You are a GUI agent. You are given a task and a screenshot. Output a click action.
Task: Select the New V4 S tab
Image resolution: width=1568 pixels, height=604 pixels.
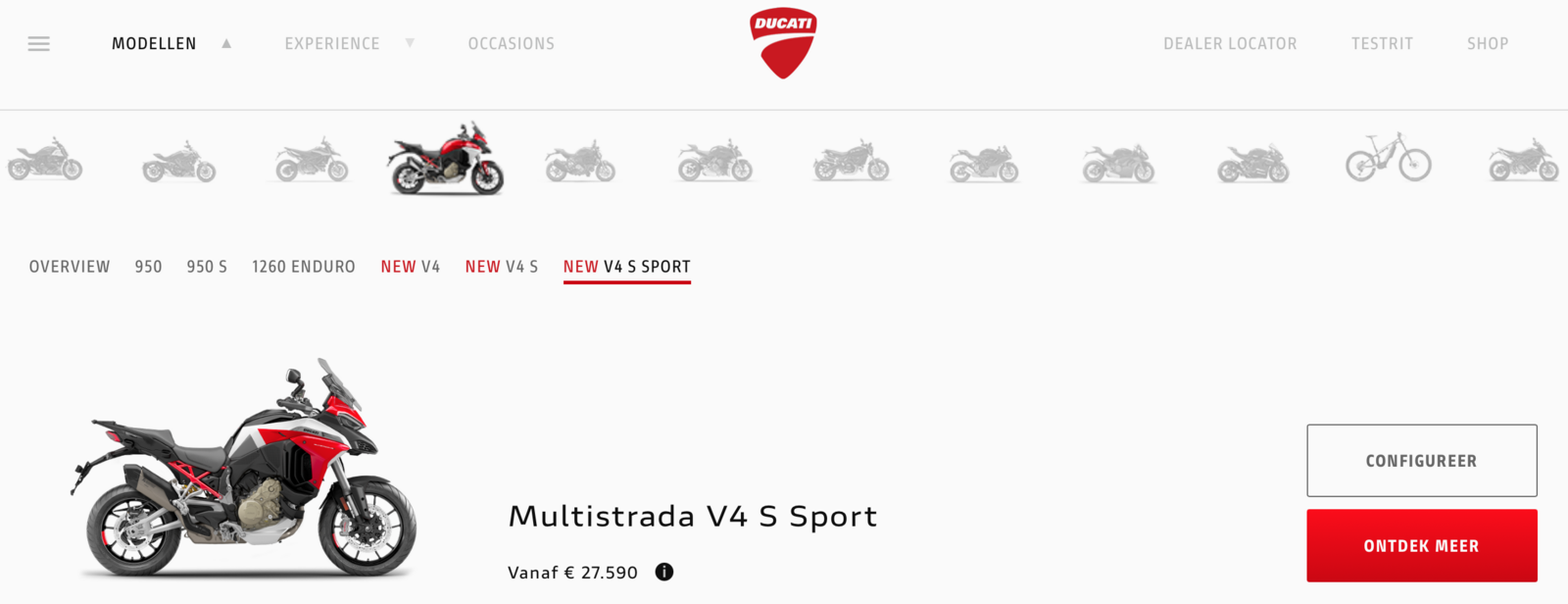pyautogui.click(x=502, y=267)
